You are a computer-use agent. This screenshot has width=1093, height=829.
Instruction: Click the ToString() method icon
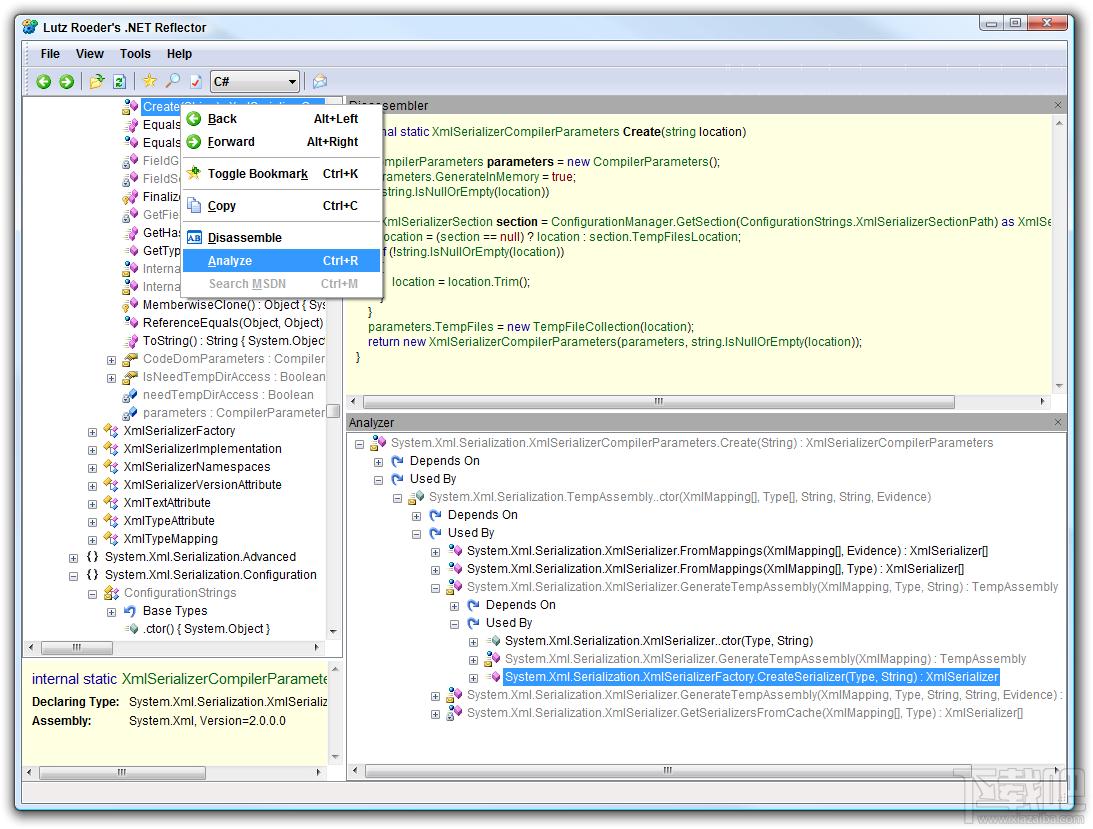[x=130, y=341]
